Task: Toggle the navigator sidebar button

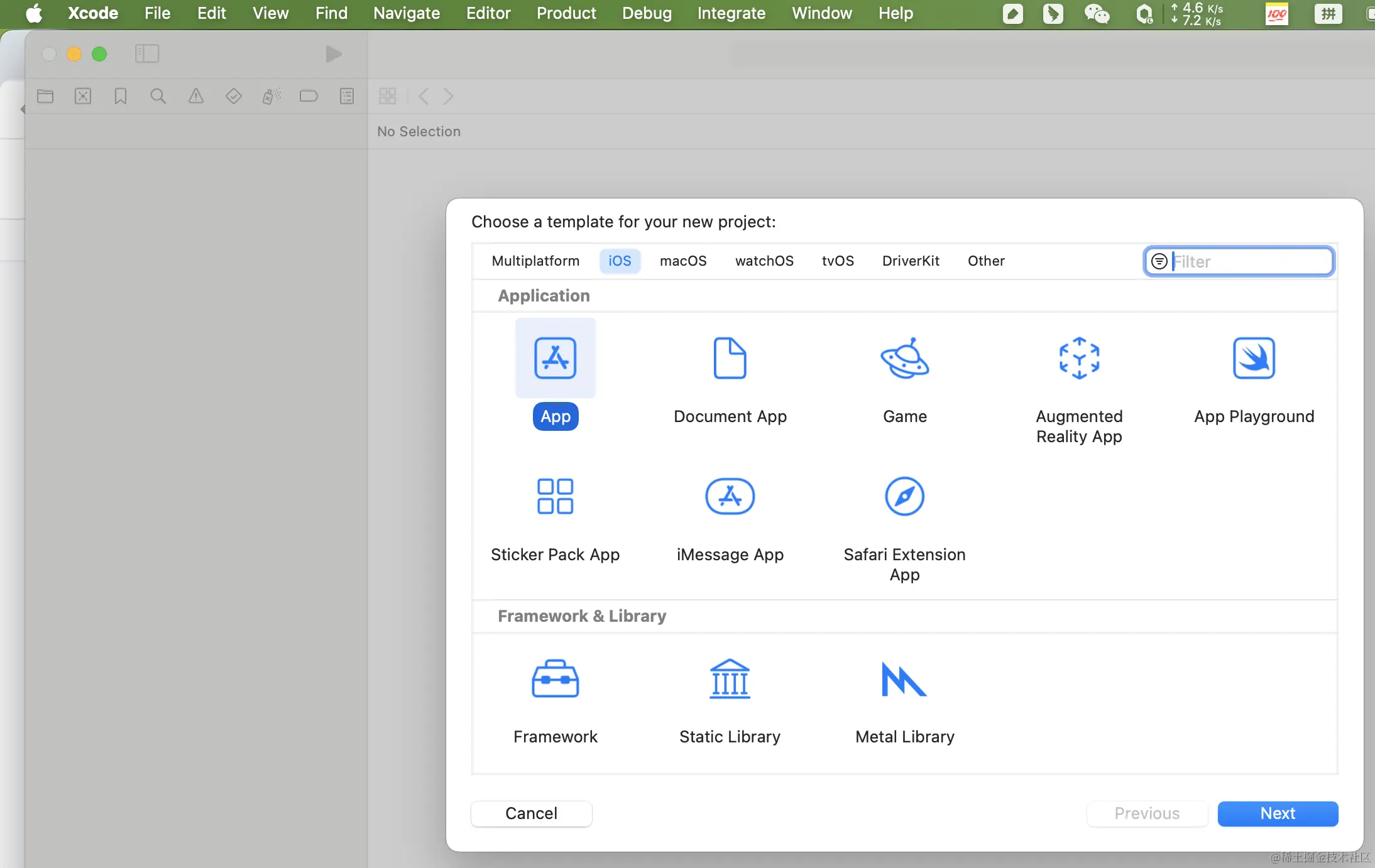Action: tap(147, 54)
